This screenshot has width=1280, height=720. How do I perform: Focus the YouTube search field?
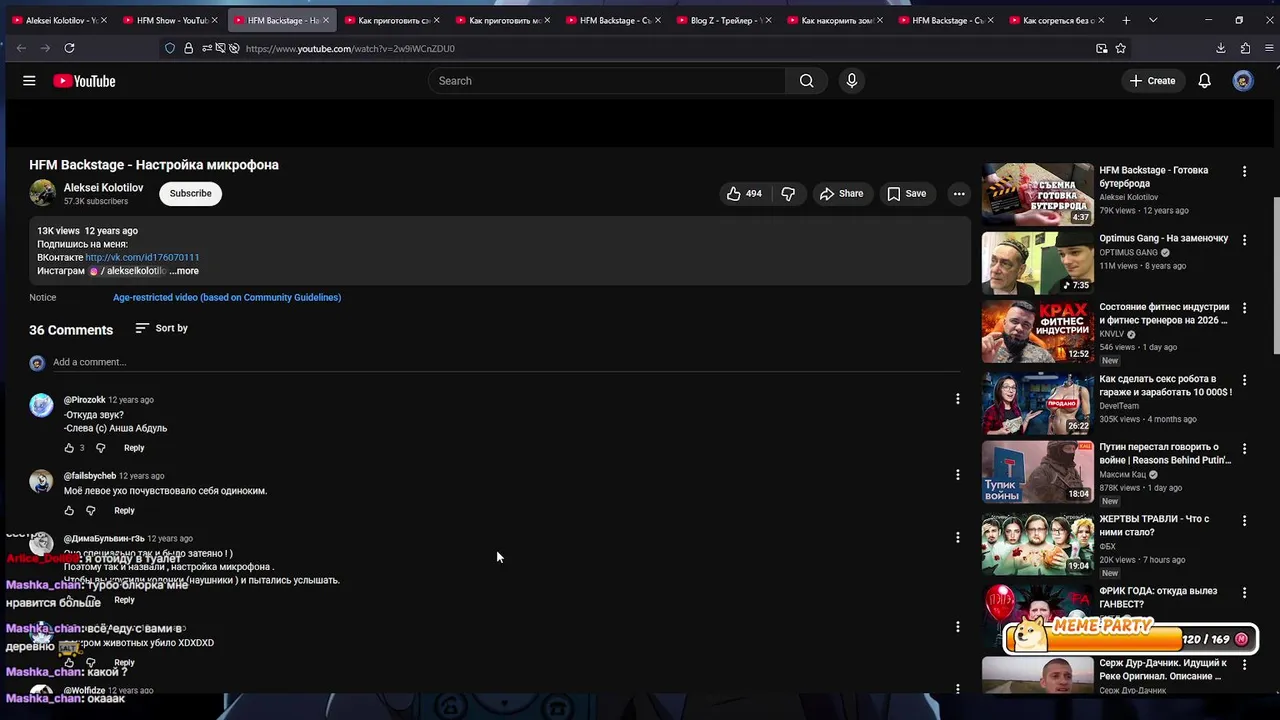tap(608, 81)
